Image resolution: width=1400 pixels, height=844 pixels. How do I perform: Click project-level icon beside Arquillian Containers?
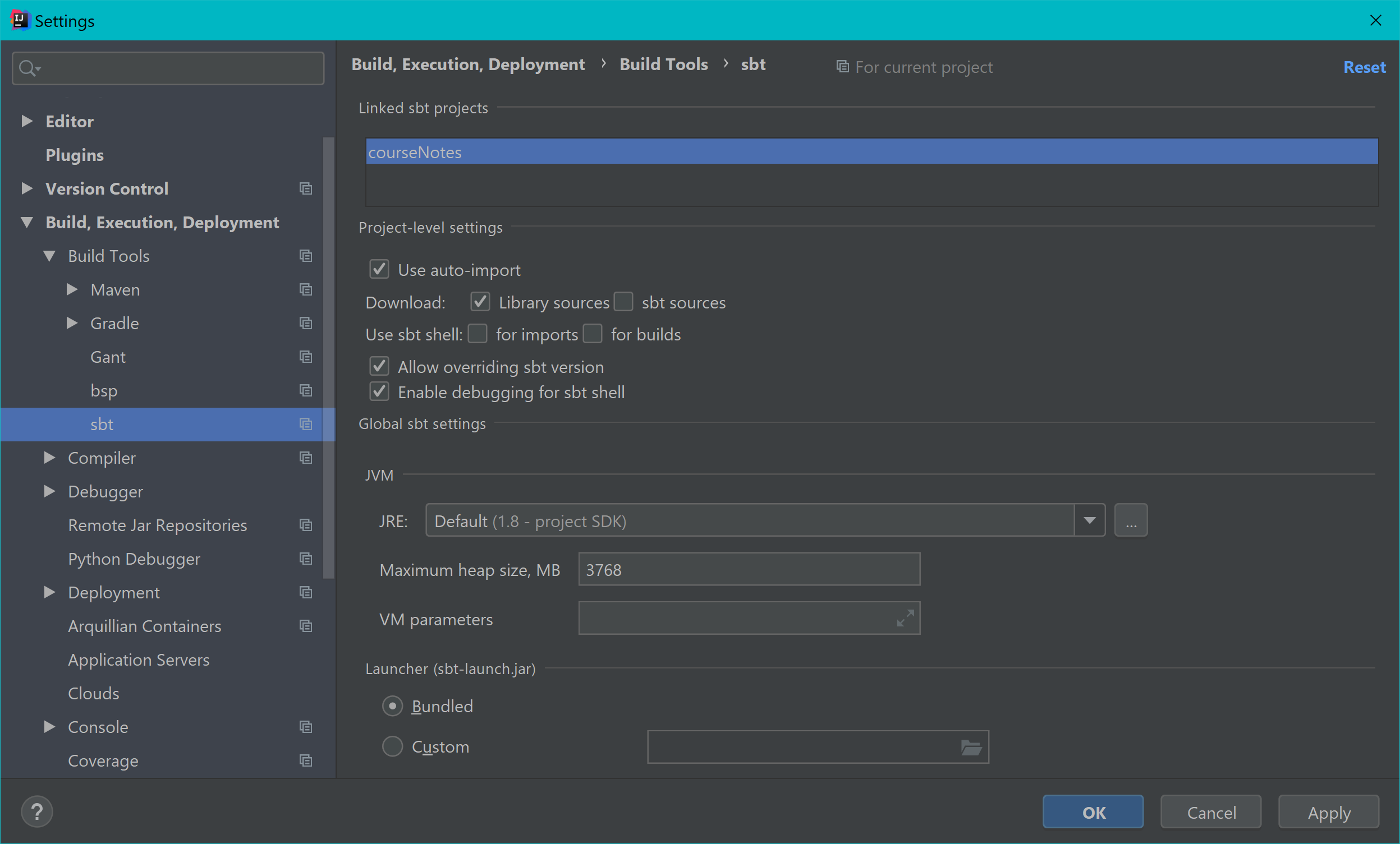point(306,626)
